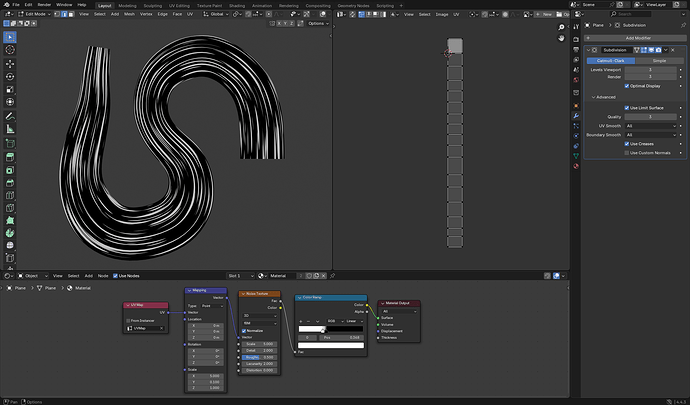Open the Mesh menu in viewport header
Image resolution: width=690 pixels, height=405 pixels.
pos(129,14)
